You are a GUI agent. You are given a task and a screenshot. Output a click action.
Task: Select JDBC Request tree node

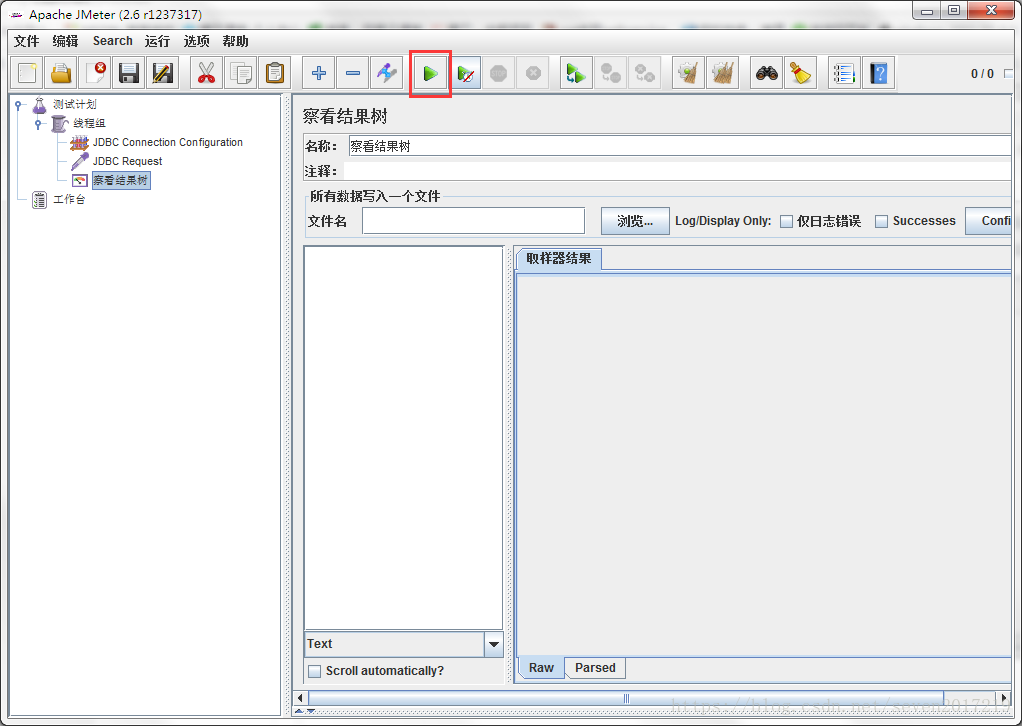(127, 161)
